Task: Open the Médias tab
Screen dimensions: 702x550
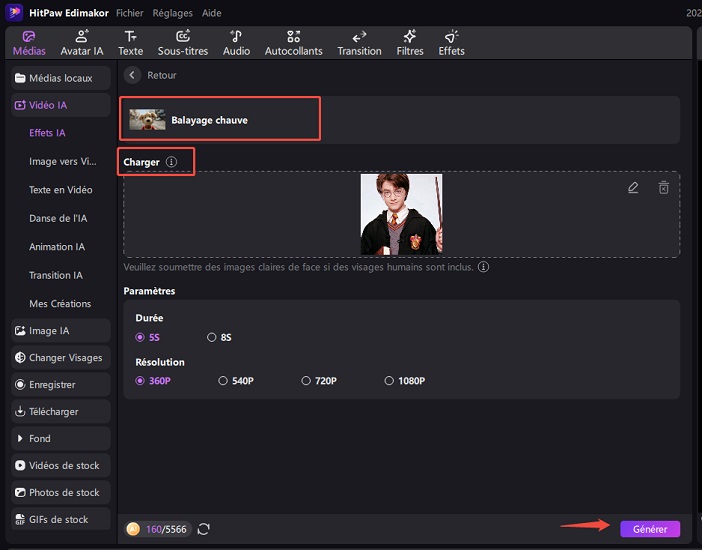Action: [x=29, y=43]
